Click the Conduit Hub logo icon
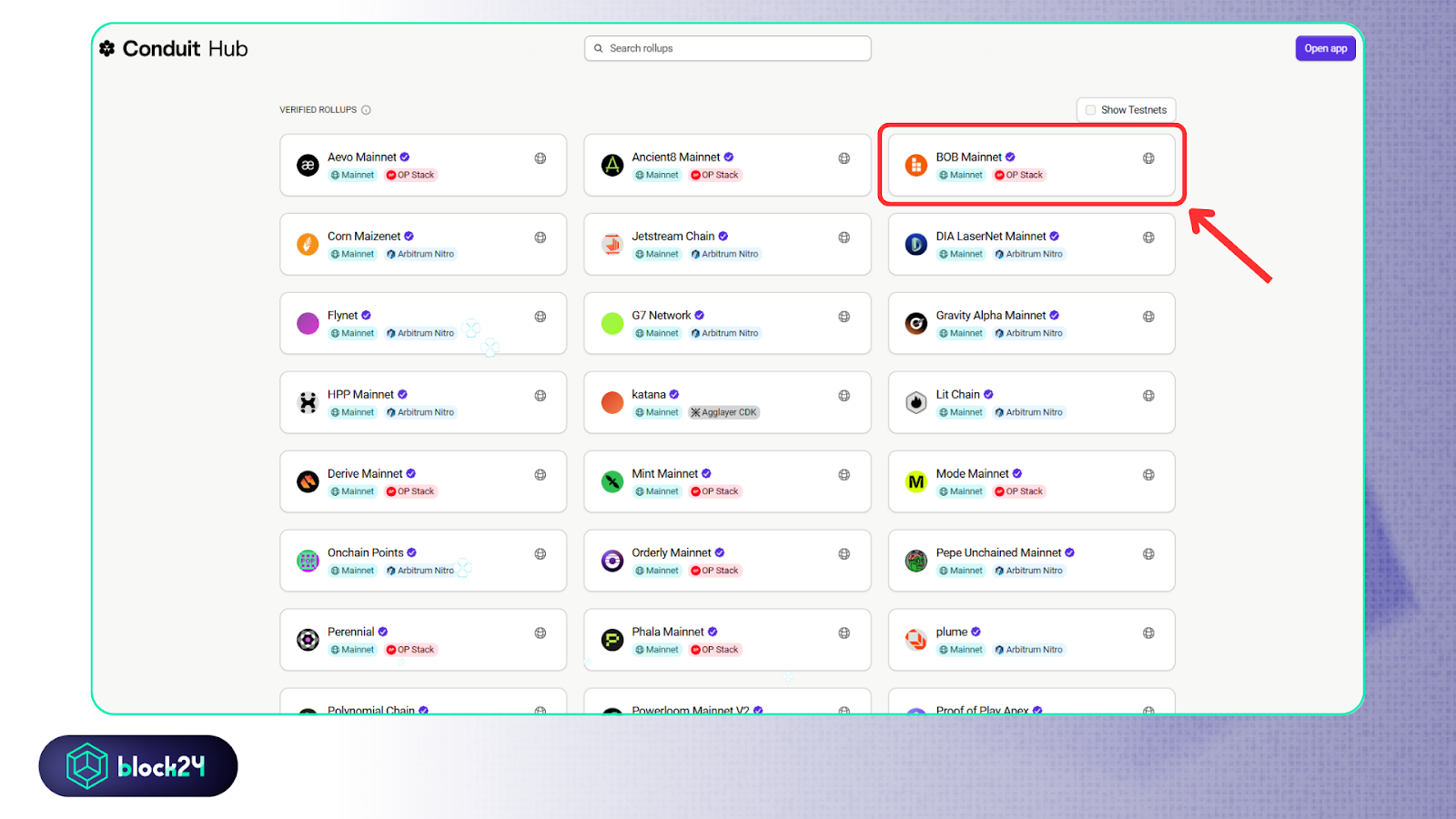 107,48
